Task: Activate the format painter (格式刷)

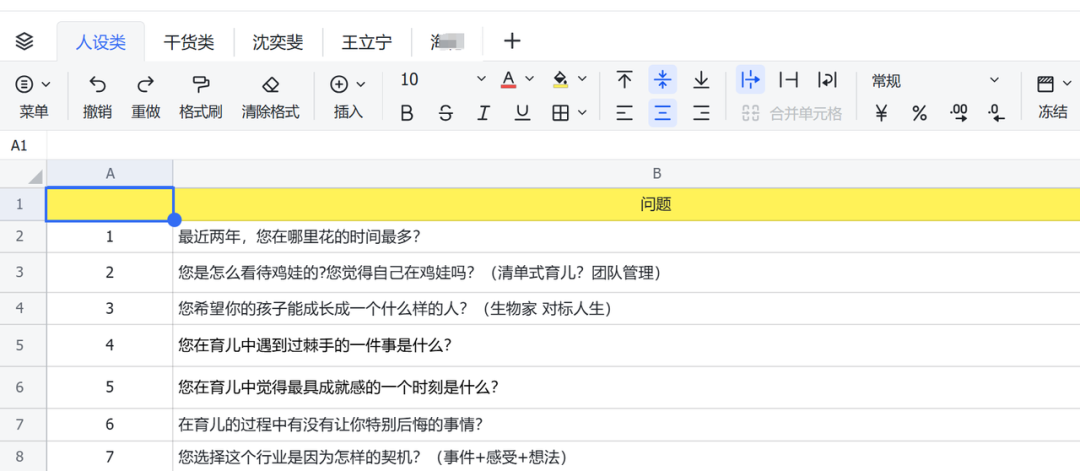Action: pos(200,84)
